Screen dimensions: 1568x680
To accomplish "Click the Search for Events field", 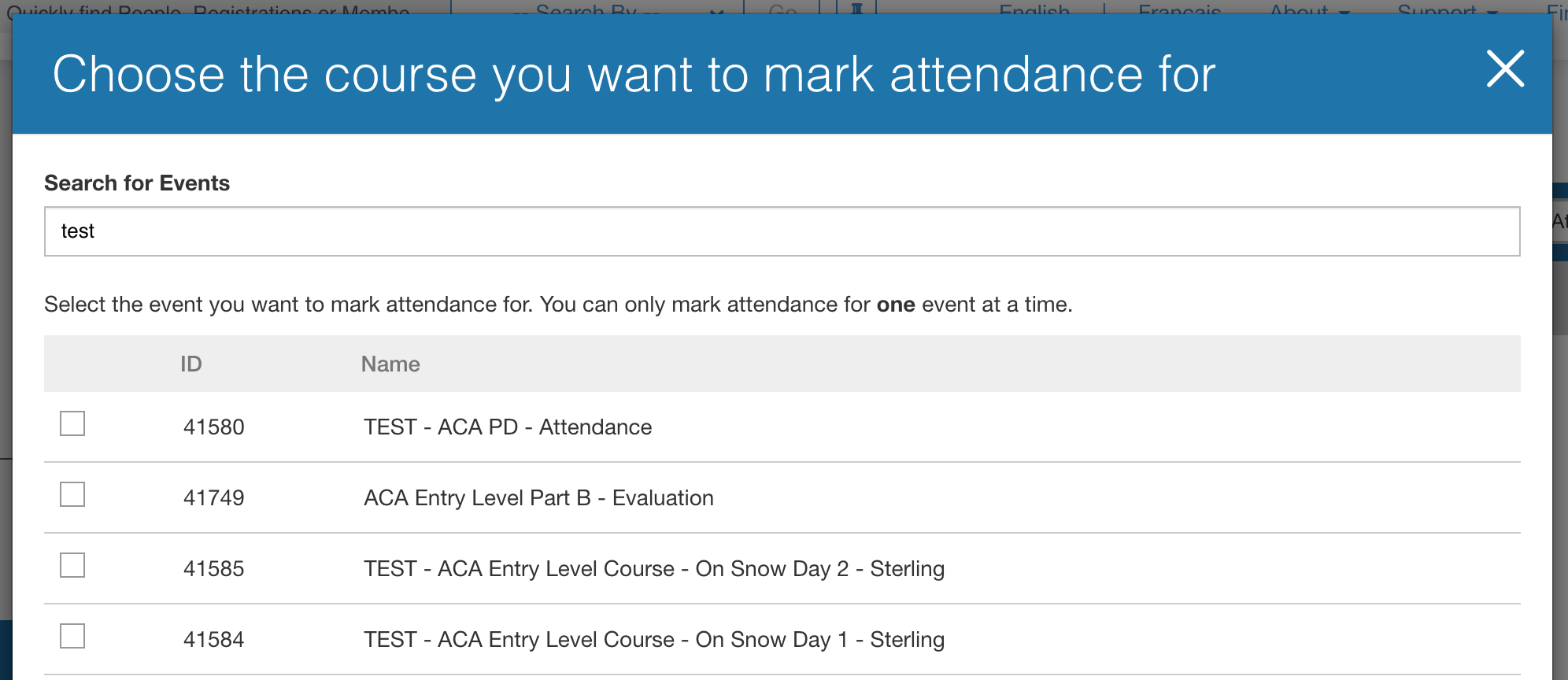I will pos(781,231).
